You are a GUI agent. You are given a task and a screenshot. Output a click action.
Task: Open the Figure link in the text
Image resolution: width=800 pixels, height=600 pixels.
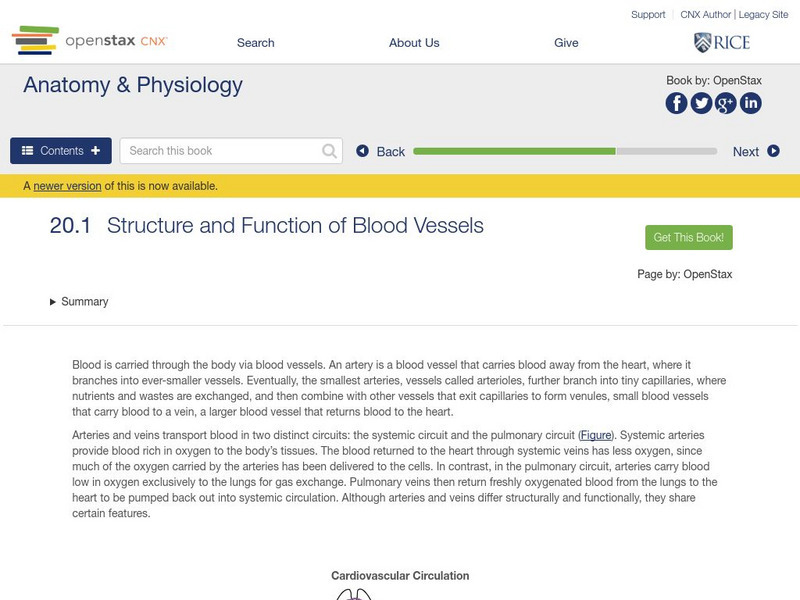pyautogui.click(x=597, y=435)
